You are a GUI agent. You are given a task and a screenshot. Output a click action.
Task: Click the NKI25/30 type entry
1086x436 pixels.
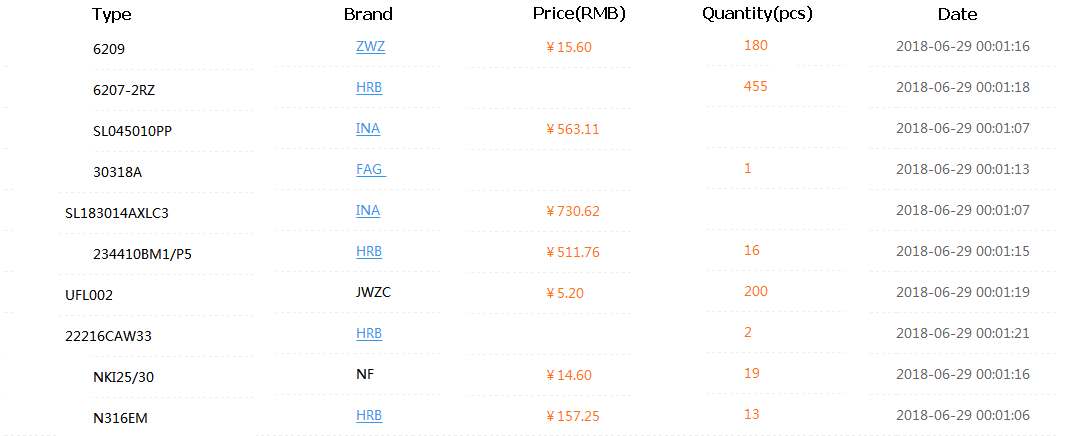click(x=122, y=377)
